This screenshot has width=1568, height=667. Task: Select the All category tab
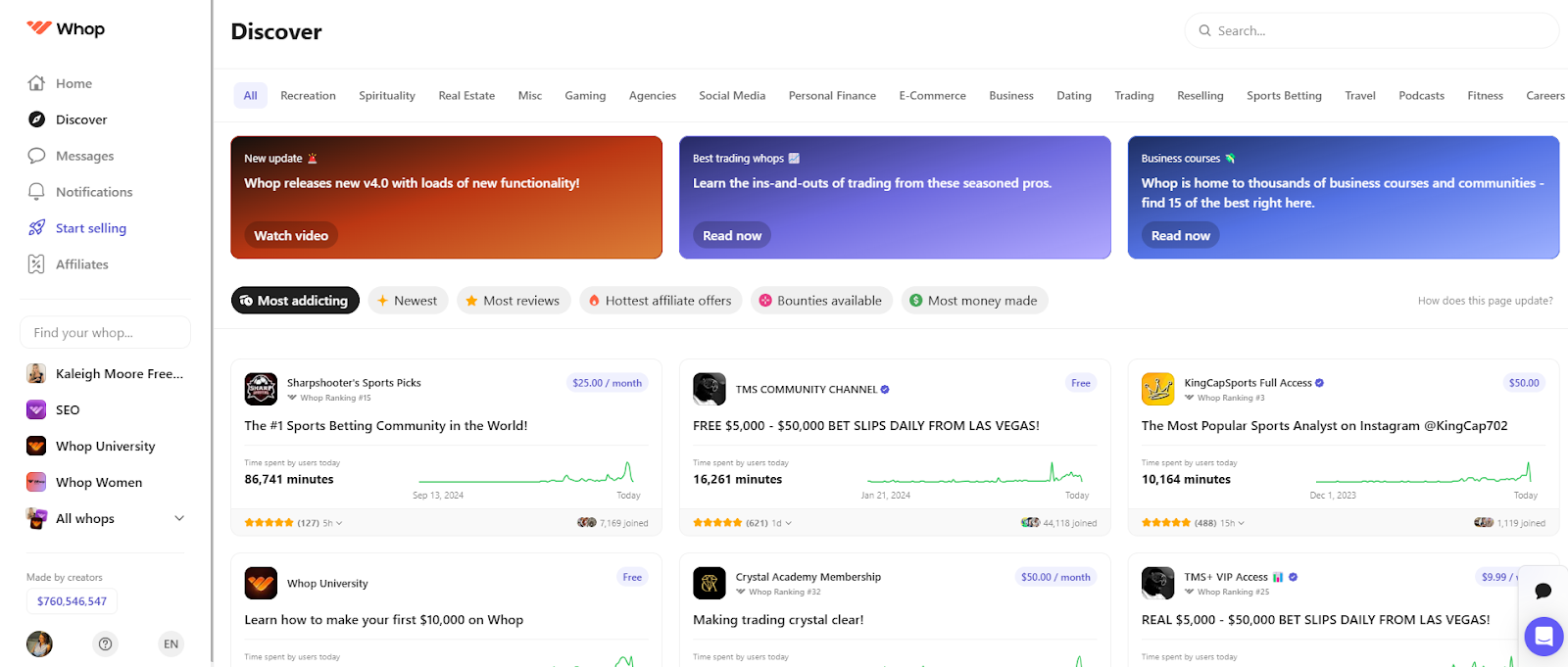point(250,95)
